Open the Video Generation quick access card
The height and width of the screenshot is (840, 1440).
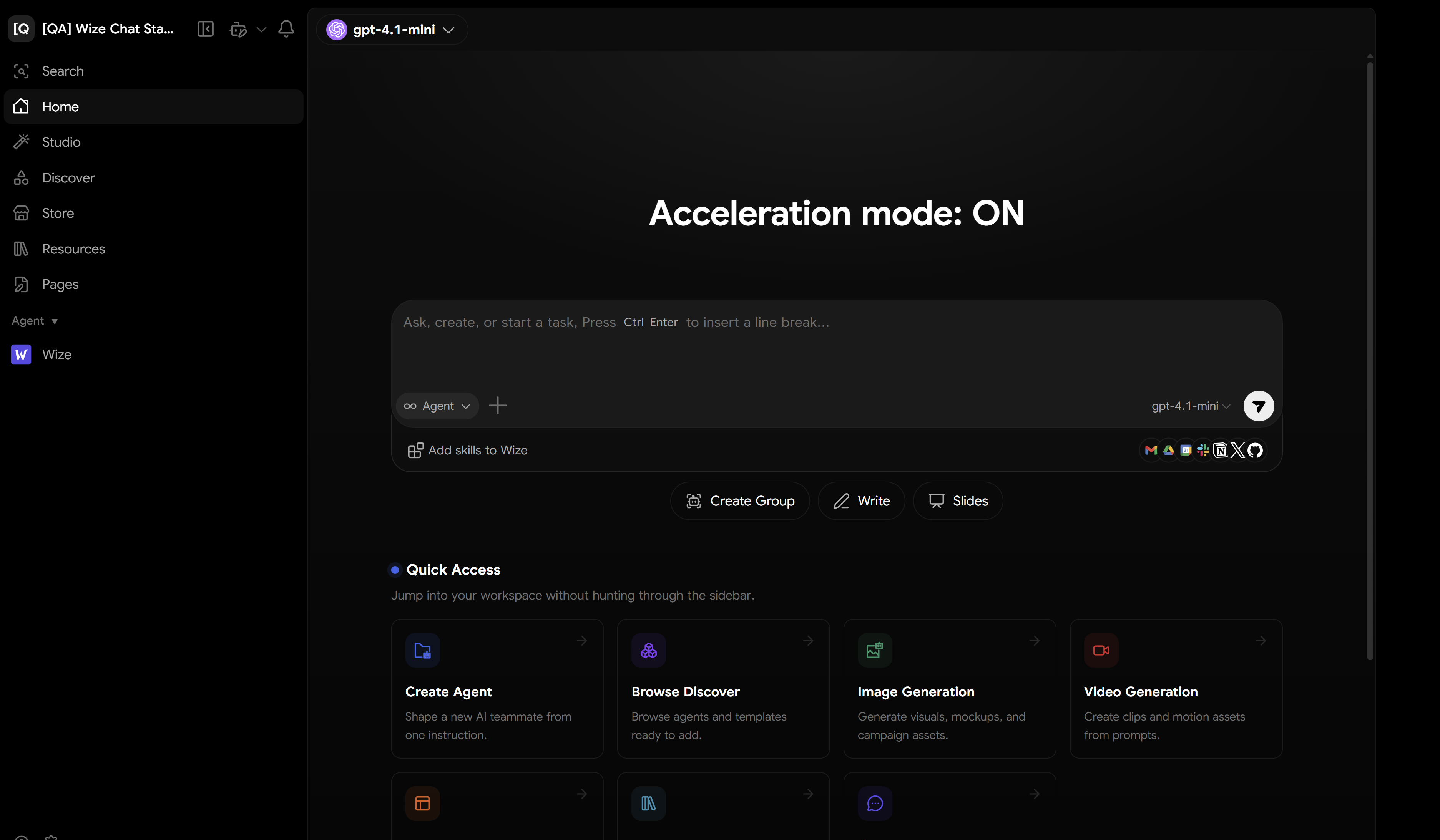coord(1176,689)
